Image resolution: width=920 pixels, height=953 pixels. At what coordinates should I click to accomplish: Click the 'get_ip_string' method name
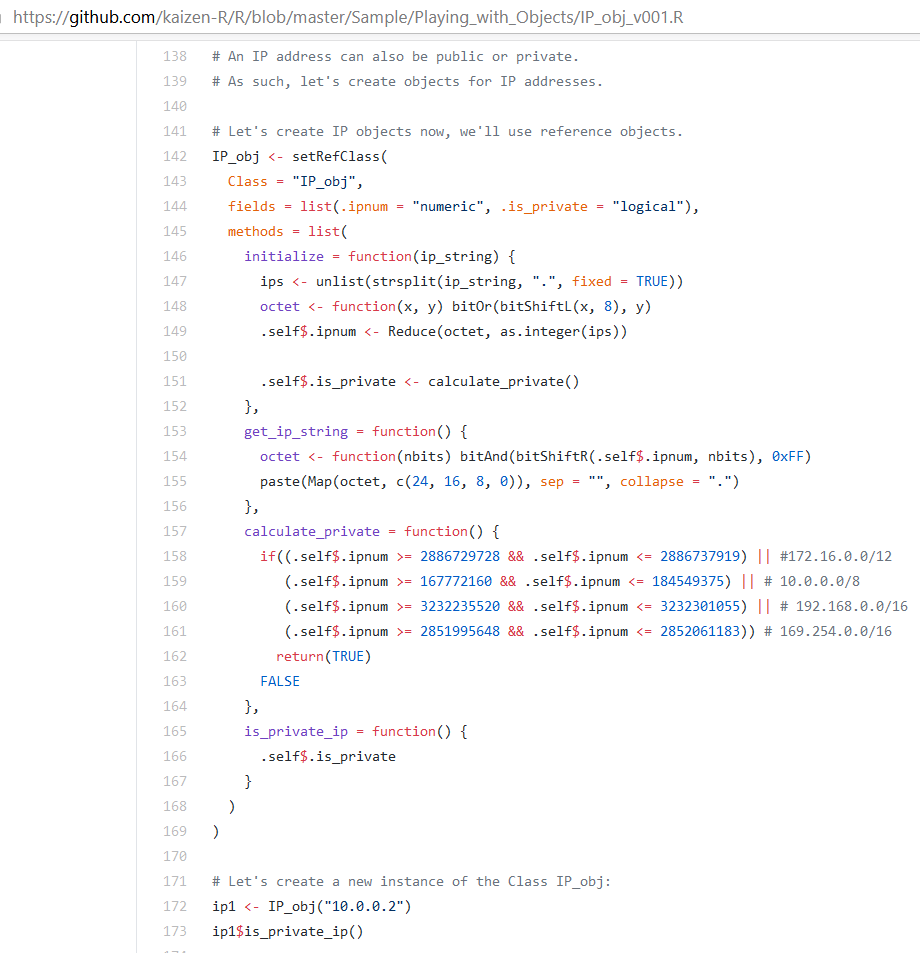pos(296,431)
